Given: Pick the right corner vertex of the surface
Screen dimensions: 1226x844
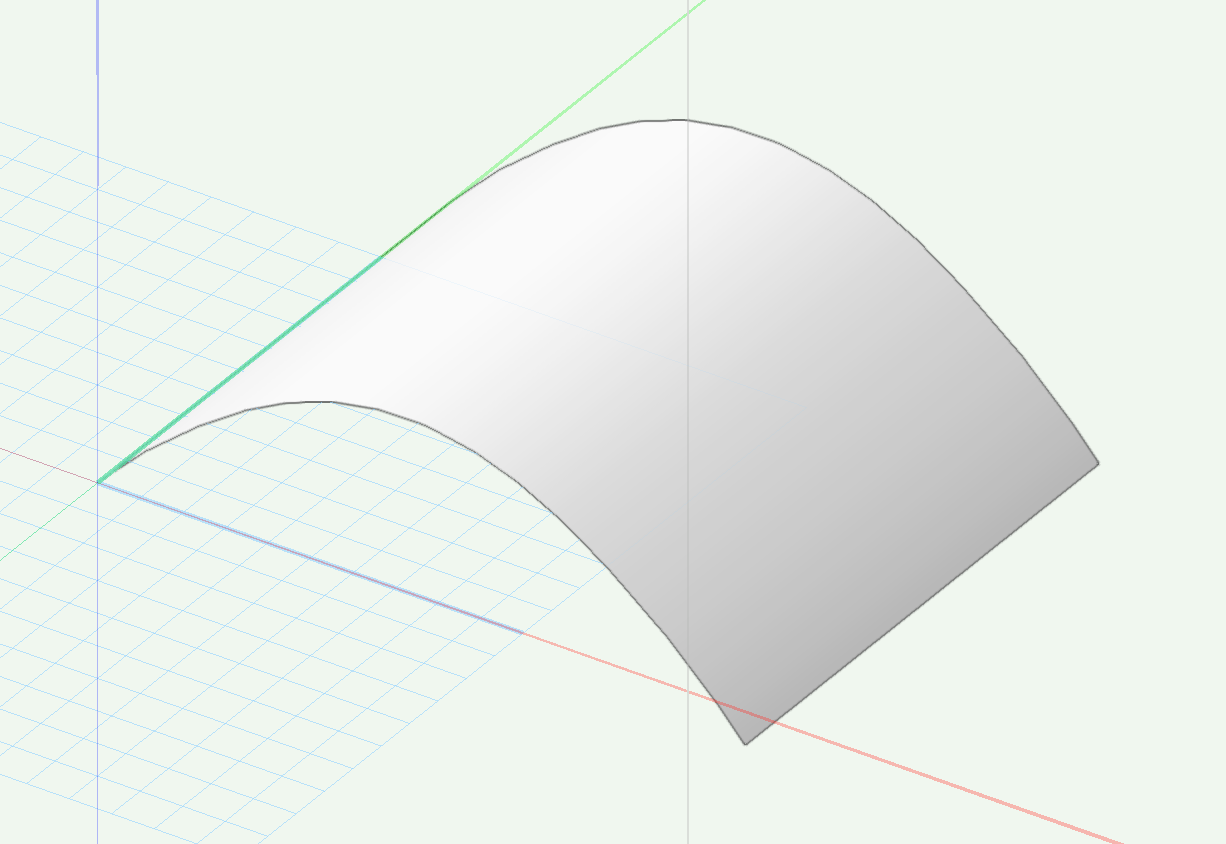Looking at the screenshot, I should coord(1098,463).
